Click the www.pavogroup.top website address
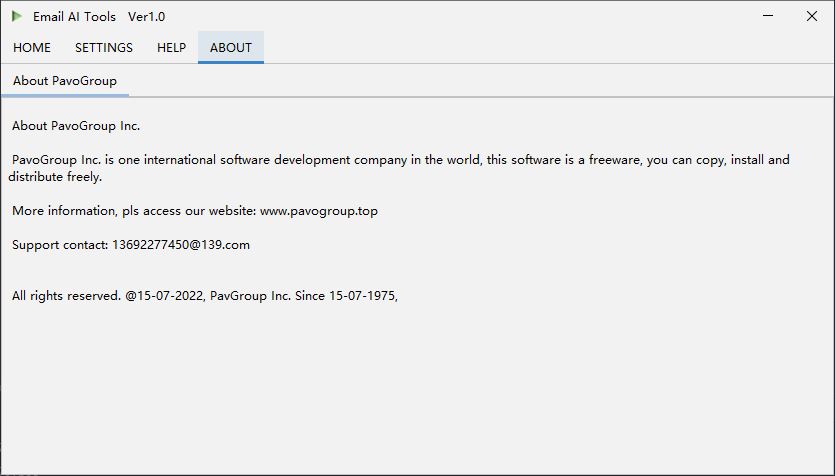Image resolution: width=835 pixels, height=476 pixels. click(x=318, y=211)
